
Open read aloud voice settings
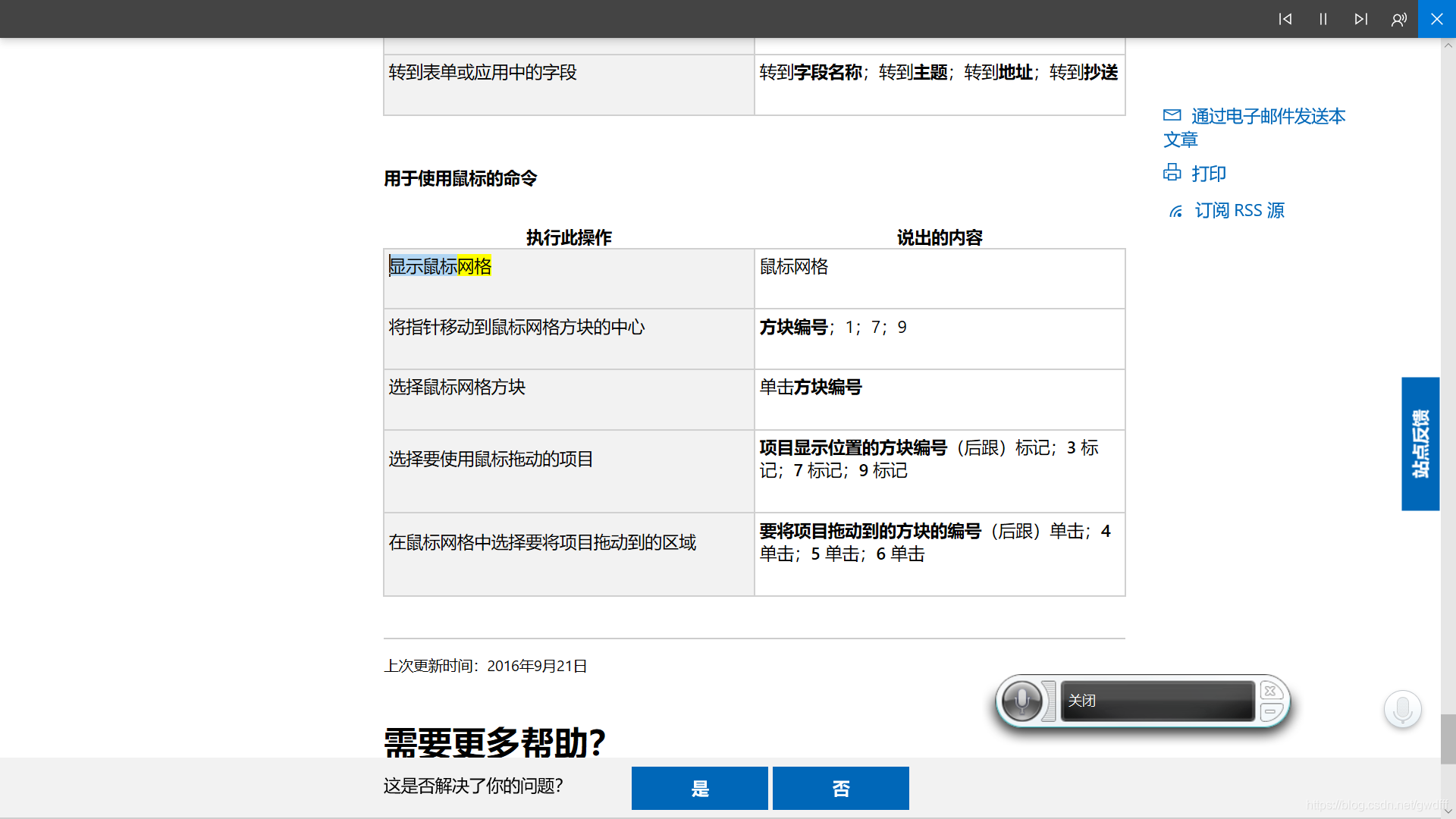pyautogui.click(x=1398, y=19)
